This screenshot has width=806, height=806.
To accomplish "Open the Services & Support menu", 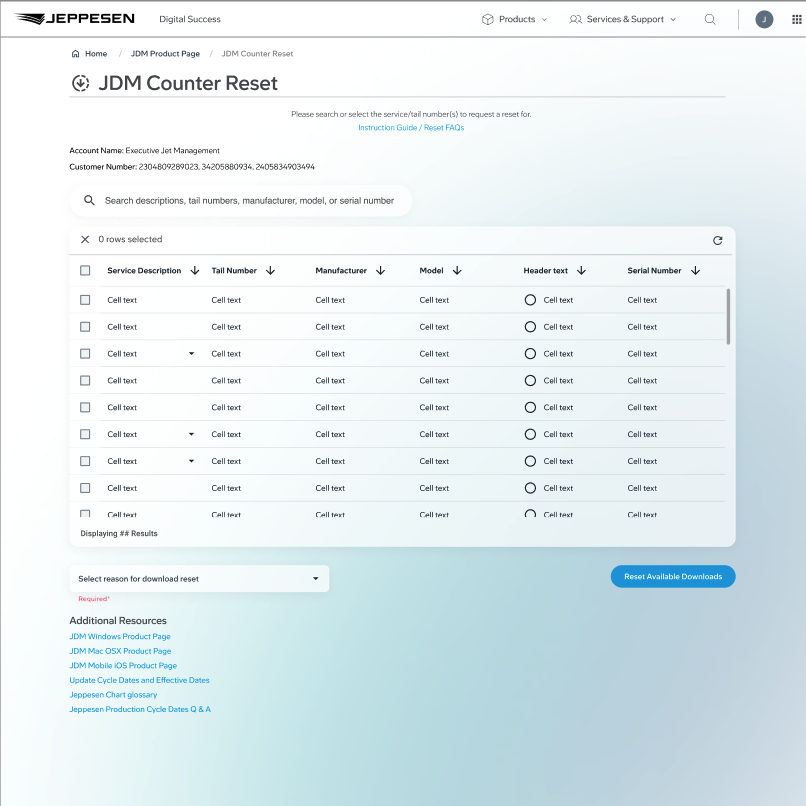I will click(x=622, y=19).
